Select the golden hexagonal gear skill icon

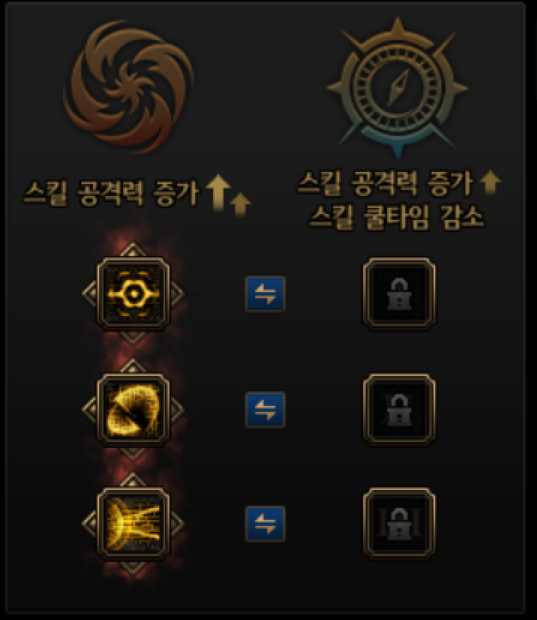[133, 294]
